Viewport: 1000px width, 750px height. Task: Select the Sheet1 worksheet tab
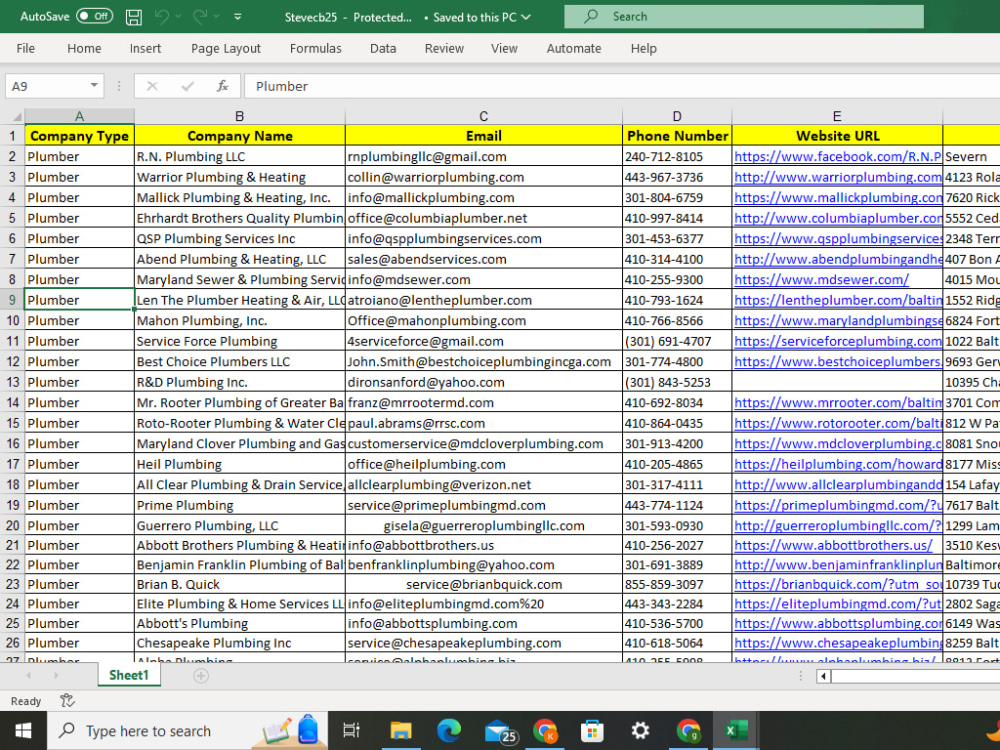coord(129,675)
